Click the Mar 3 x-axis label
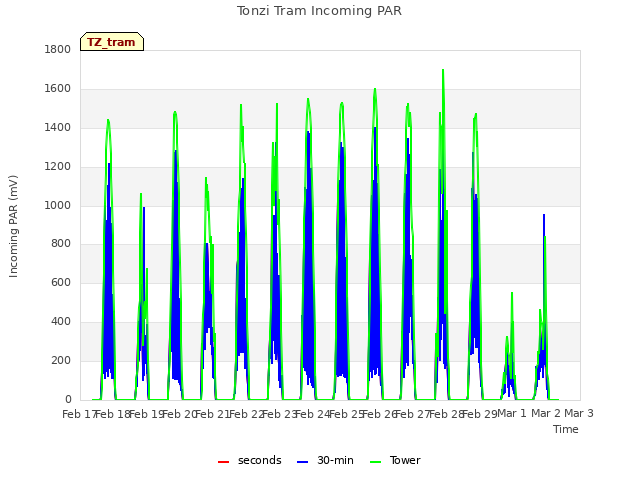The image size is (640, 480). (x=579, y=413)
